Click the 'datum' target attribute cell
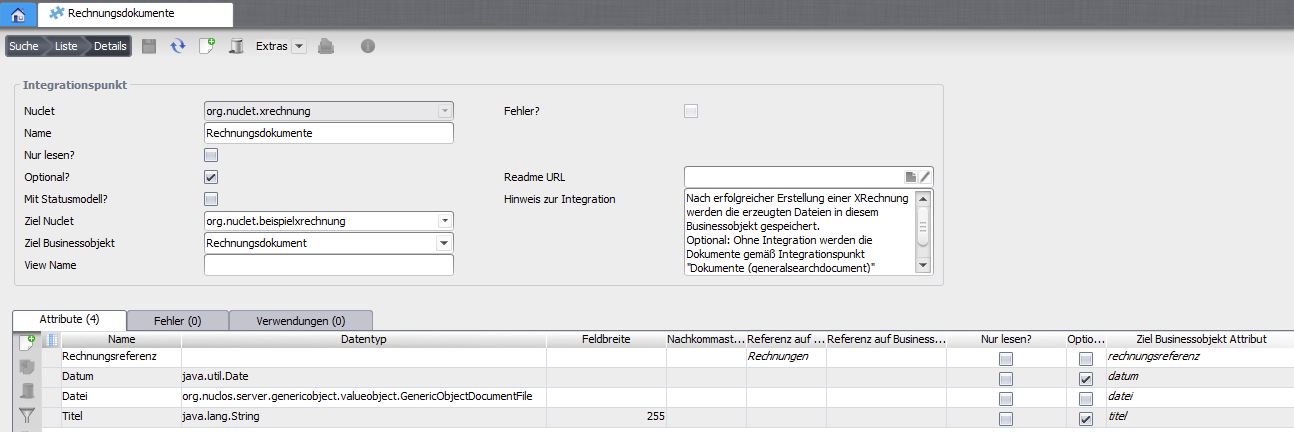Image resolution: width=1294 pixels, height=432 pixels. click(x=1200, y=378)
